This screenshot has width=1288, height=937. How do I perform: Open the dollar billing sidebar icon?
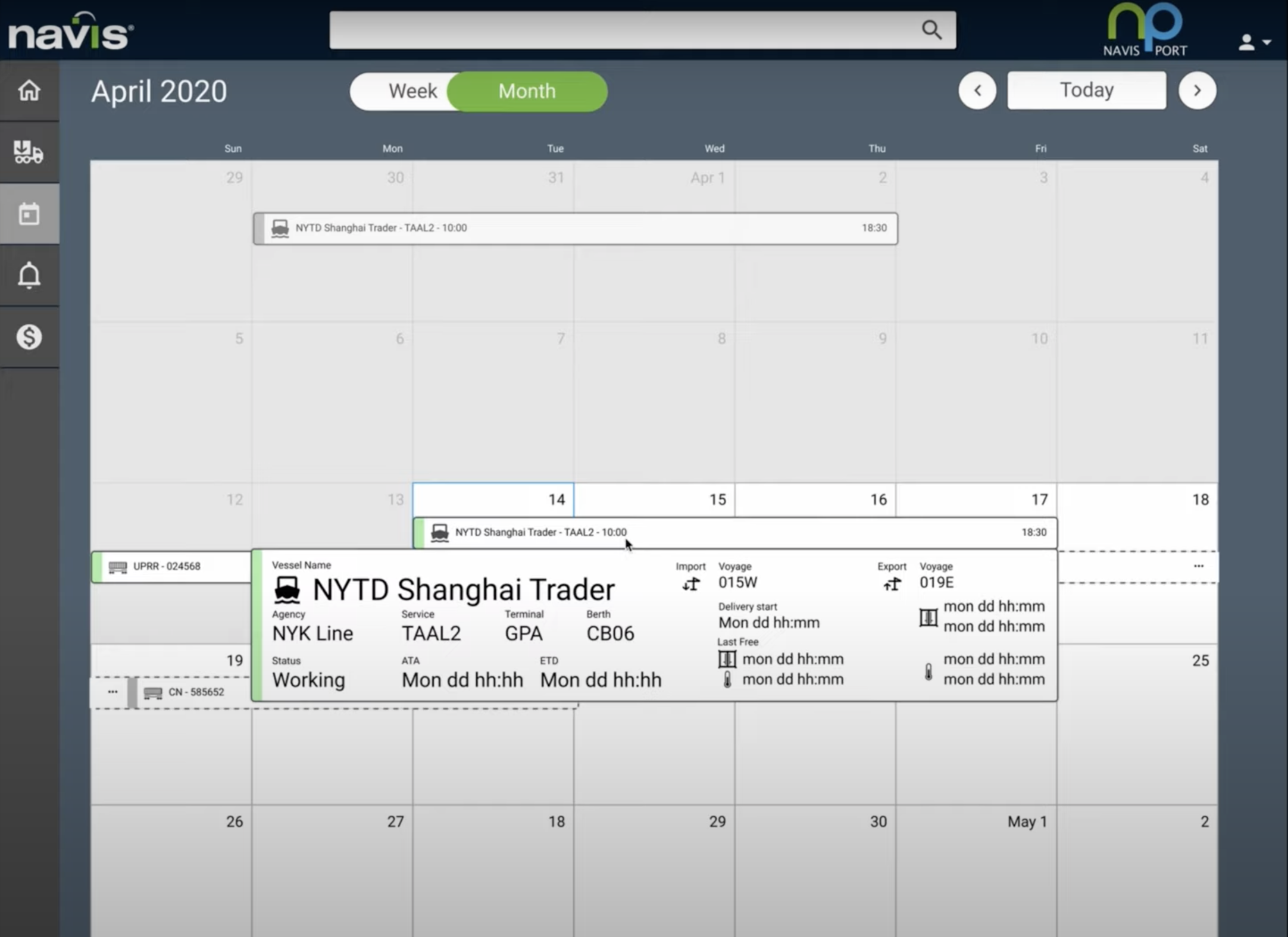click(x=29, y=337)
